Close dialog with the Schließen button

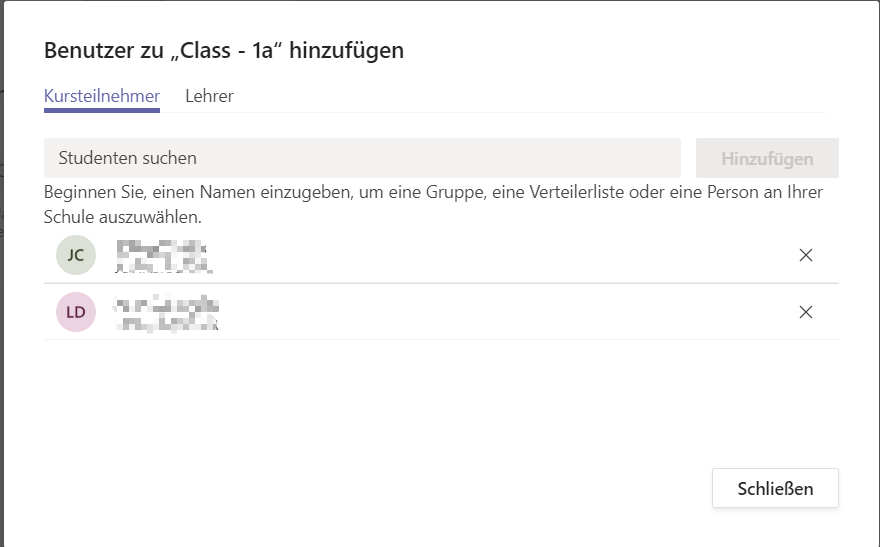[775, 489]
